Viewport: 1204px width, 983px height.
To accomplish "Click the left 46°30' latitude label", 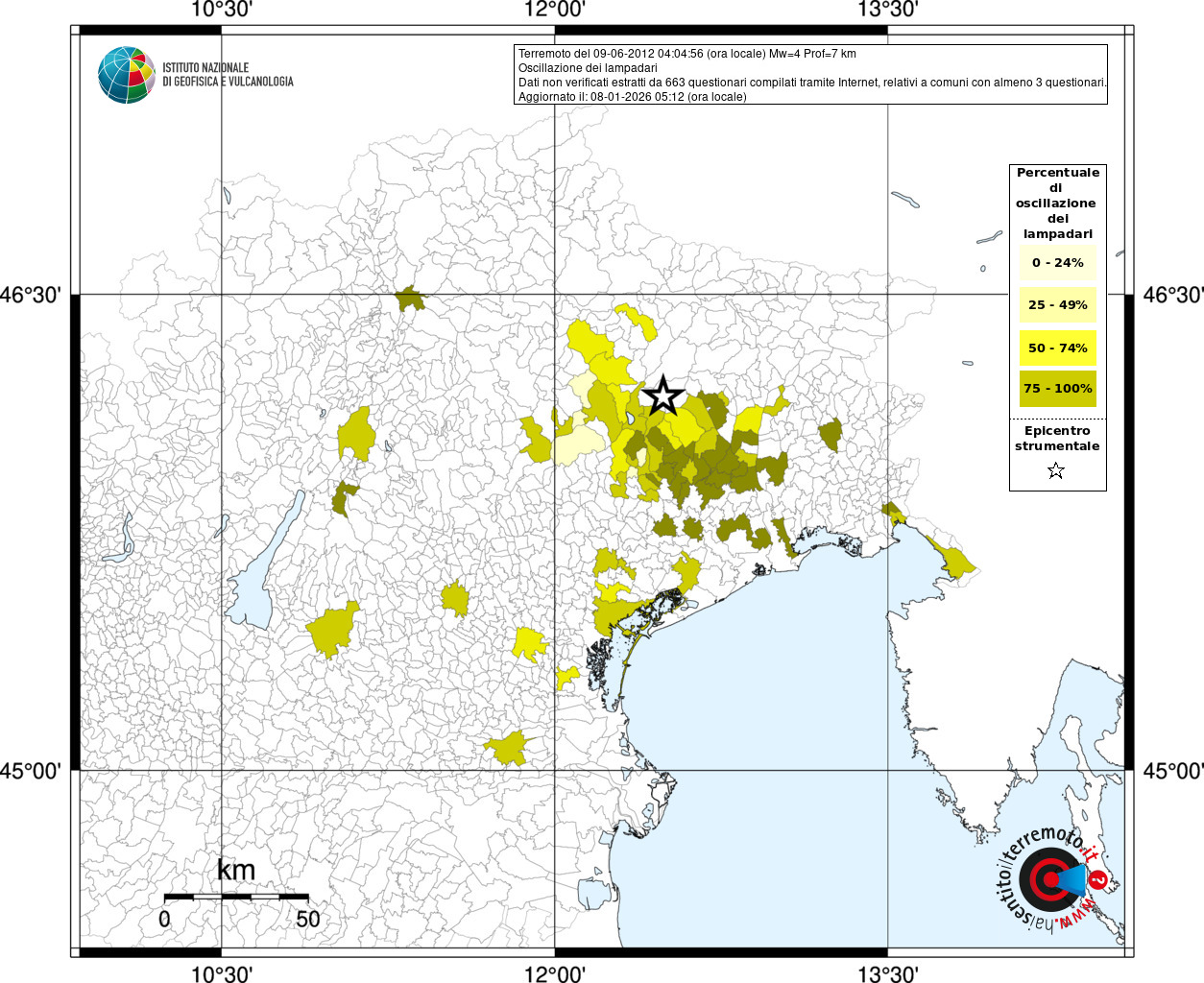I will (x=31, y=295).
